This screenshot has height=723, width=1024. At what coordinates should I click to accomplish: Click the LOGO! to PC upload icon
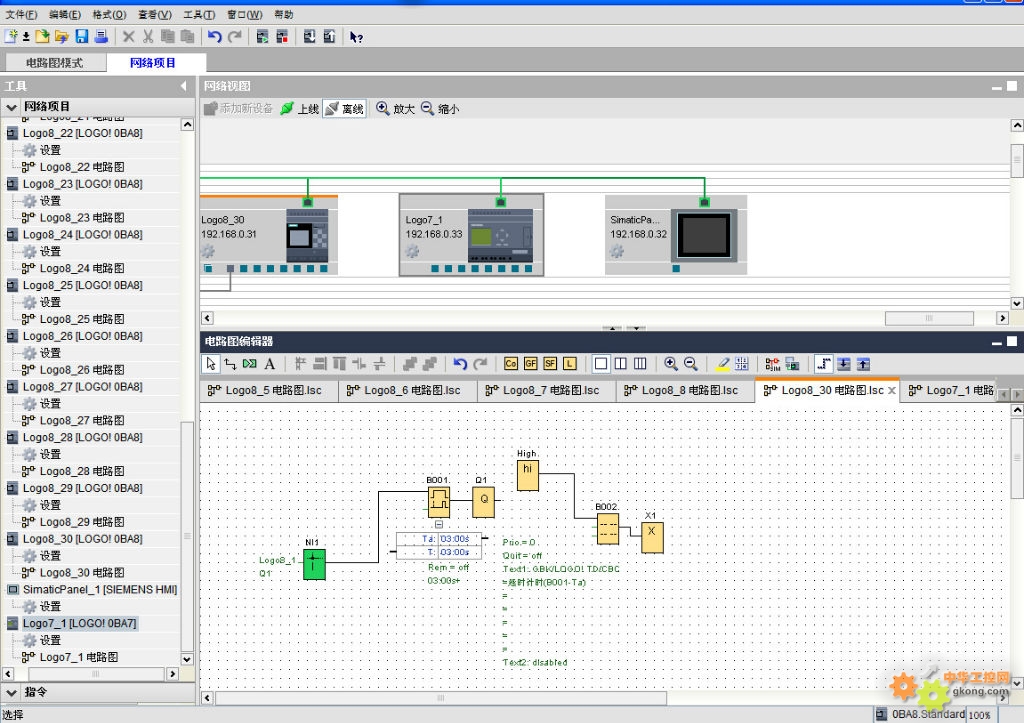pyautogui.click(x=329, y=37)
